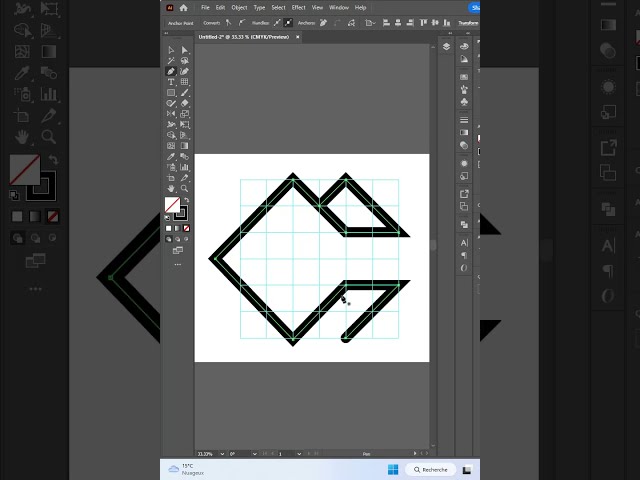The height and width of the screenshot is (480, 640).
Task: Select the Eyedropper tool
Action: 171,156
